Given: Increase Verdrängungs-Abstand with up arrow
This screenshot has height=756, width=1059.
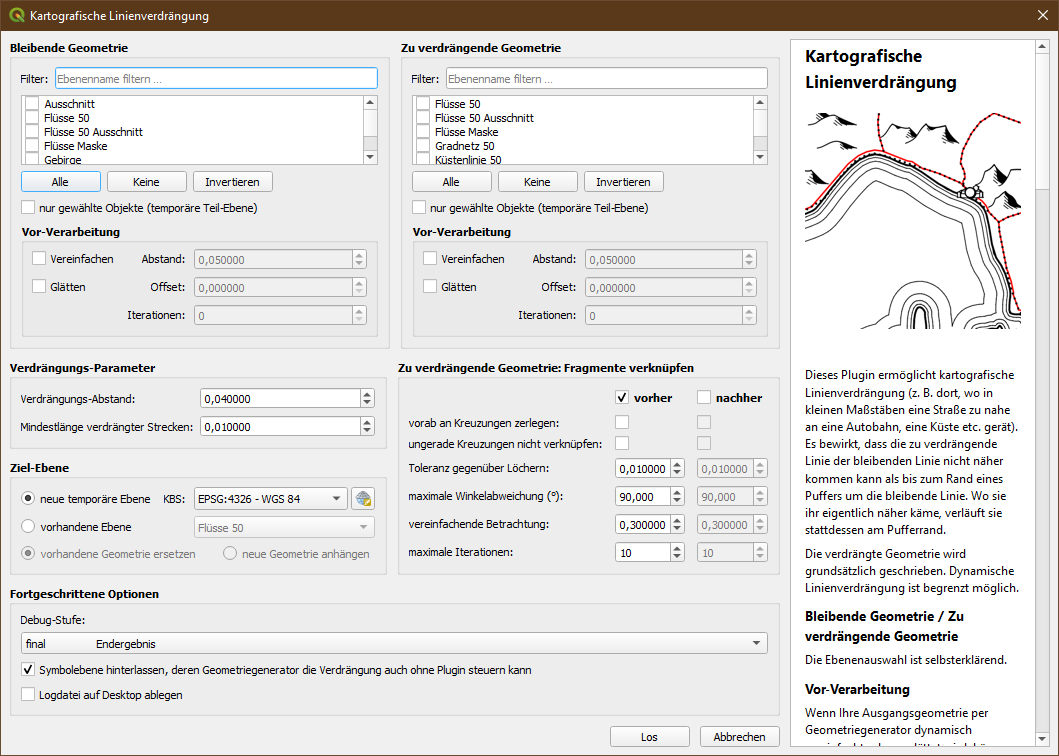Looking at the screenshot, I should tap(367, 394).
